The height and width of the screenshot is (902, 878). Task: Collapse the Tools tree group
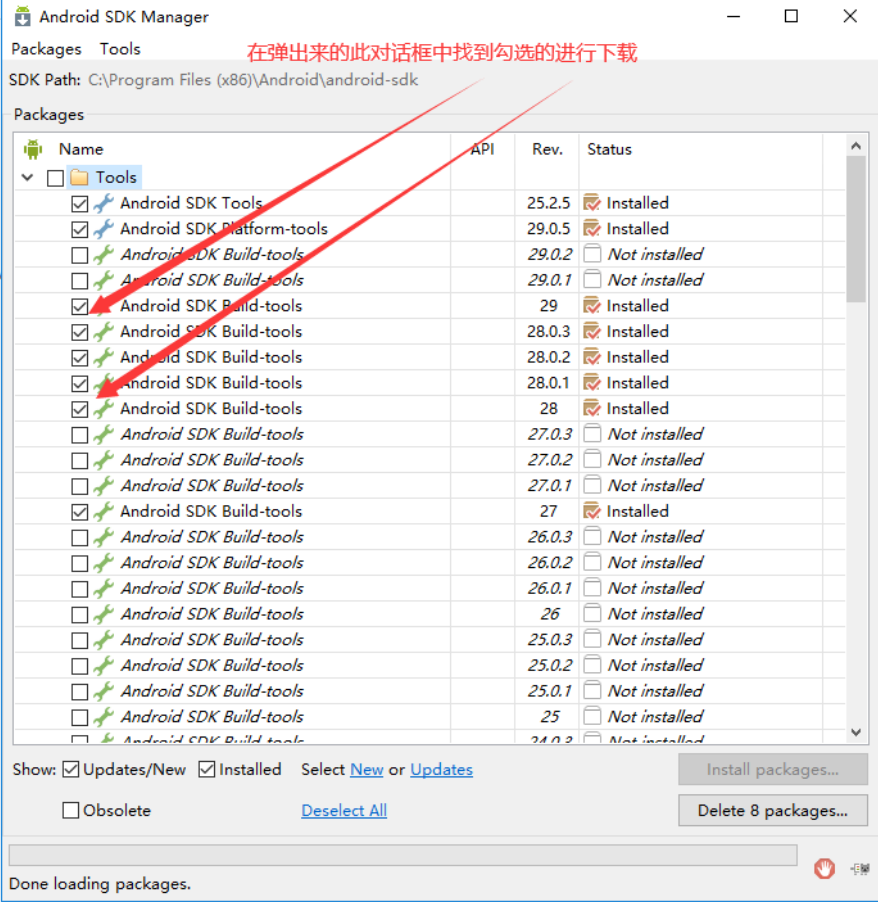[x=27, y=177]
